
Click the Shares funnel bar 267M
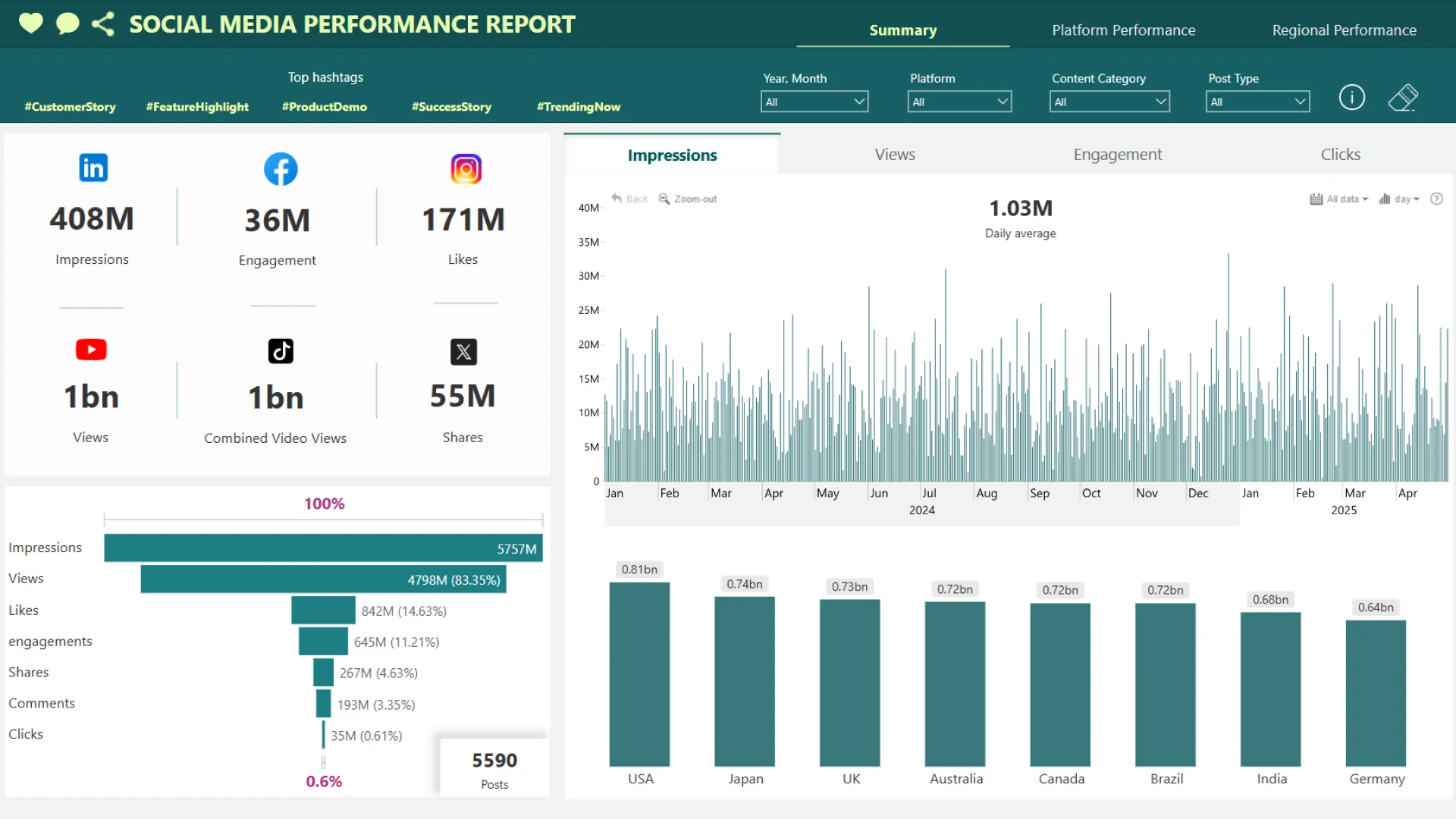323,673
